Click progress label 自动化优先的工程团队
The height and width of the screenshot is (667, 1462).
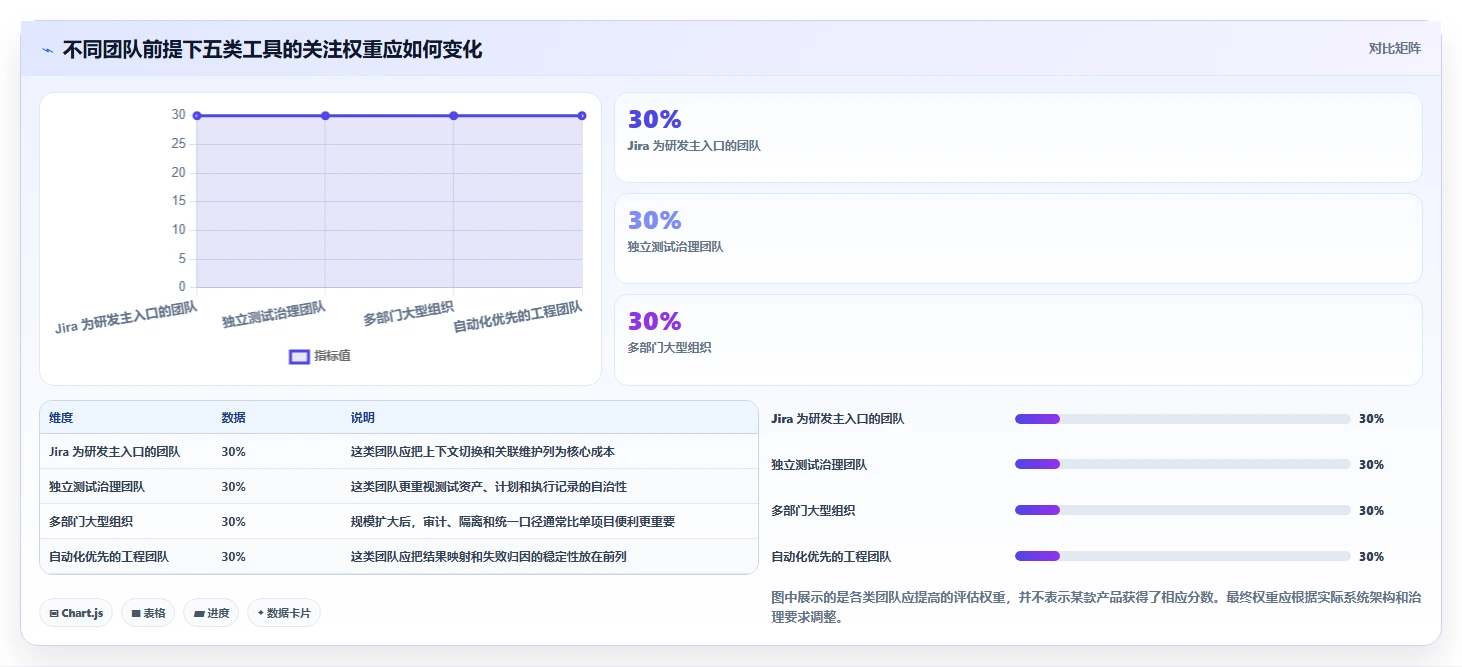click(831, 557)
